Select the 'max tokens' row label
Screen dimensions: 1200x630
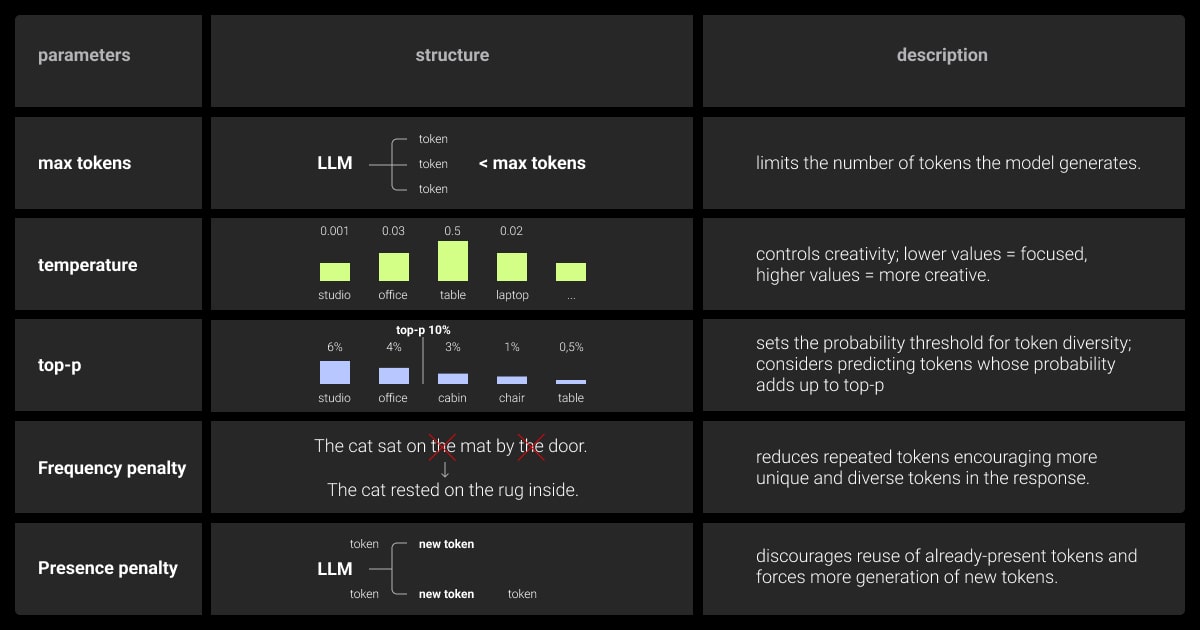[x=84, y=163]
